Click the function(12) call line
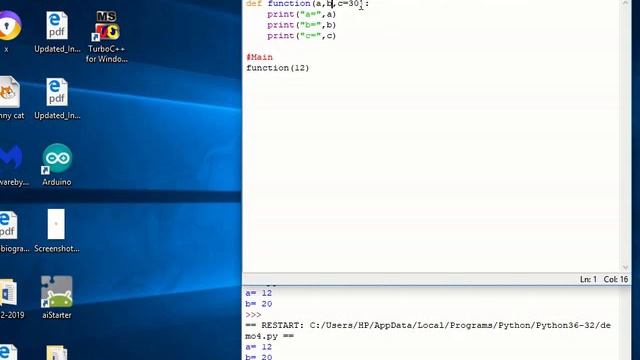Image resolution: width=640 pixels, height=360 pixels. click(x=278, y=68)
